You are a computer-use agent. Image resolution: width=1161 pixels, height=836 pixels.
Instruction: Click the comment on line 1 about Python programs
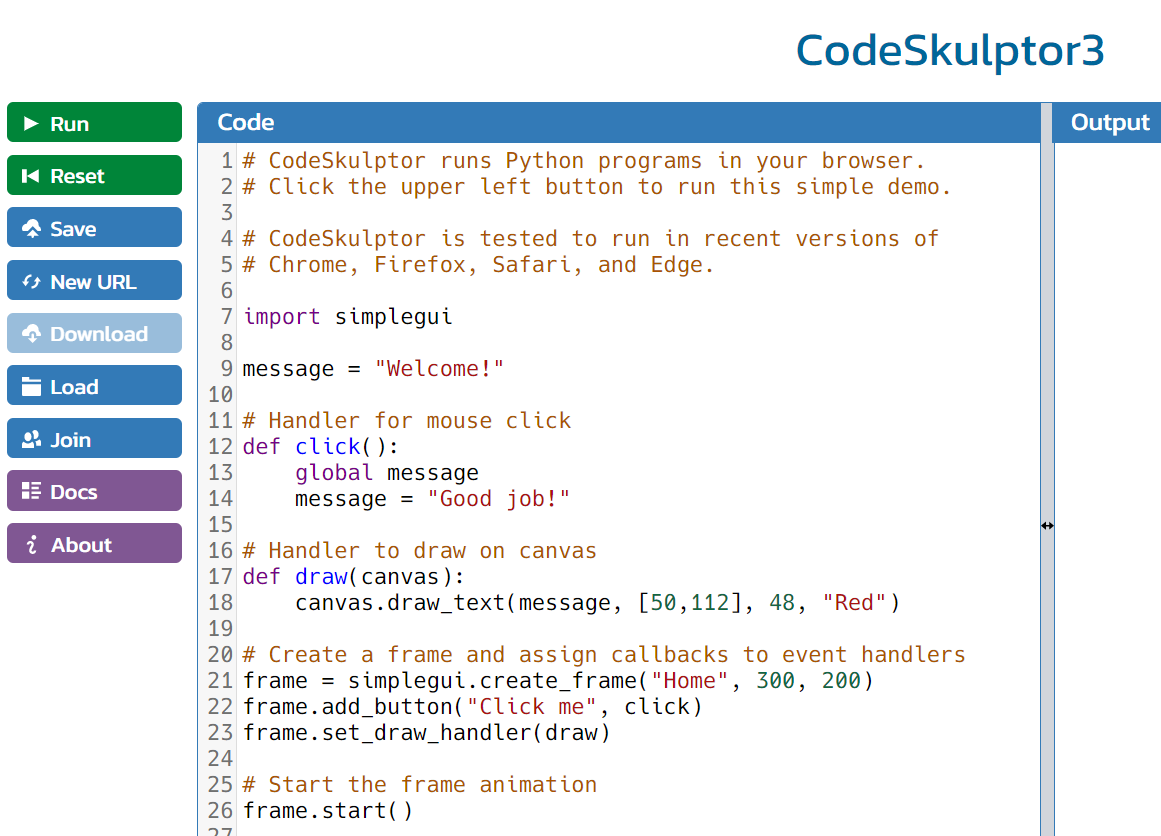tap(583, 161)
